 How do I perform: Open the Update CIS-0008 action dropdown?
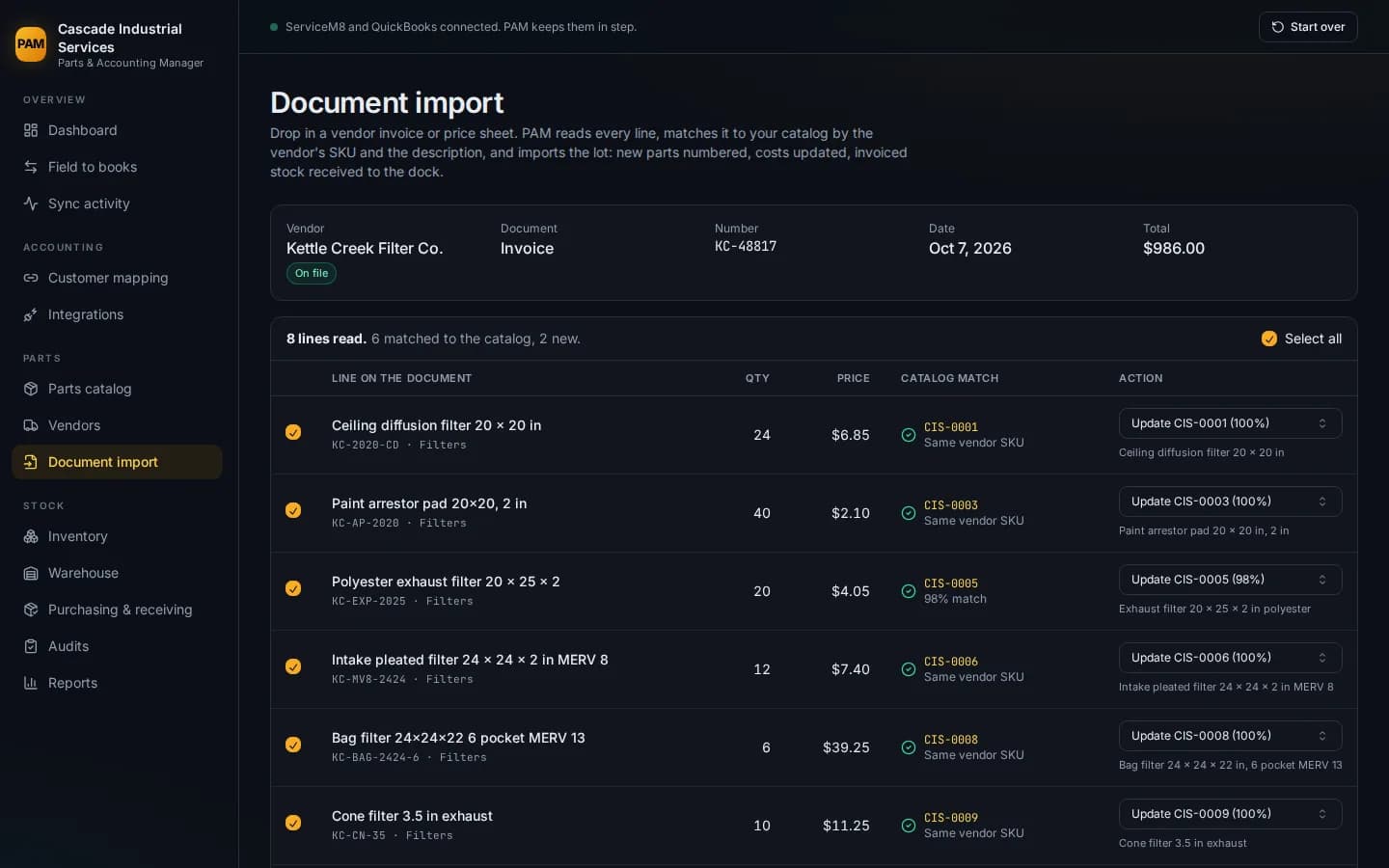[x=1230, y=736]
